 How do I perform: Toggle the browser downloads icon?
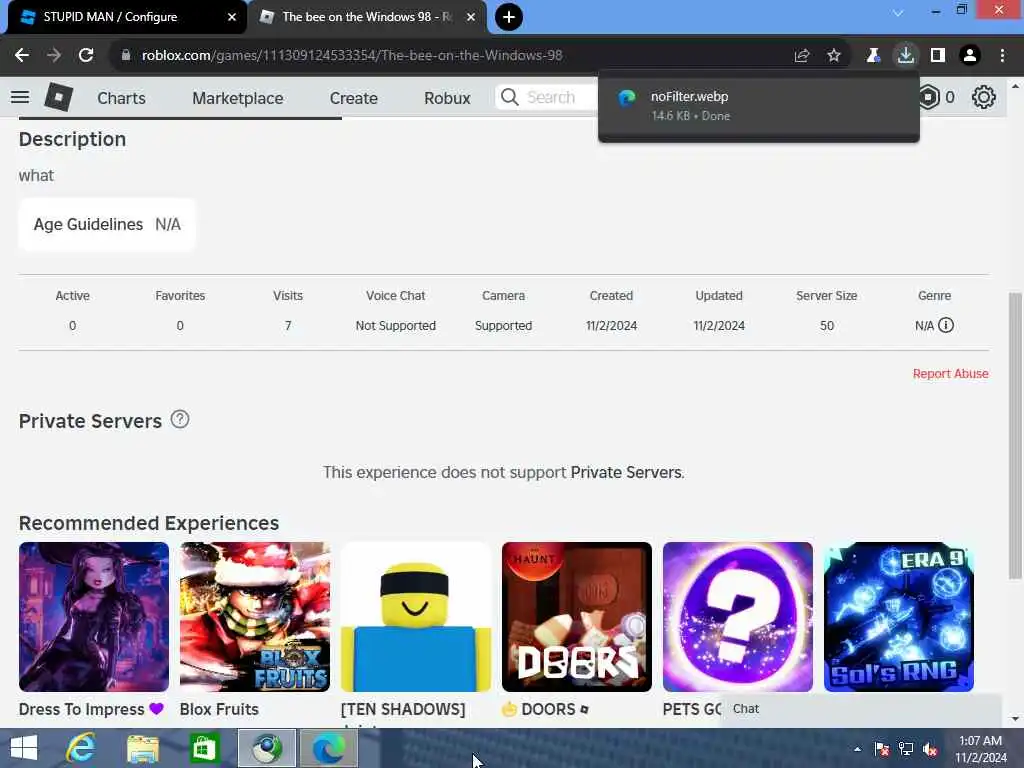point(906,56)
